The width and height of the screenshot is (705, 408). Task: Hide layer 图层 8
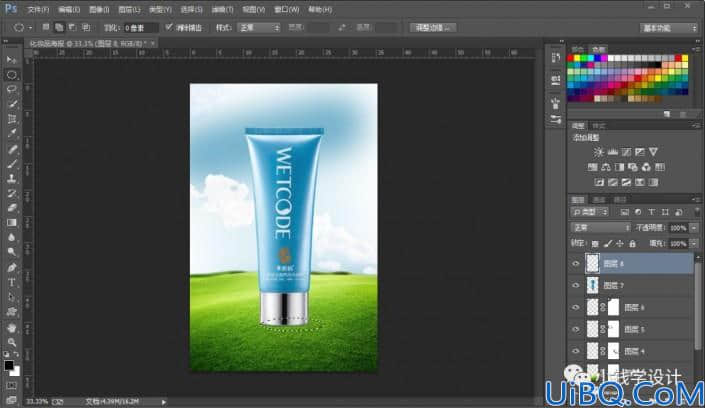576,264
